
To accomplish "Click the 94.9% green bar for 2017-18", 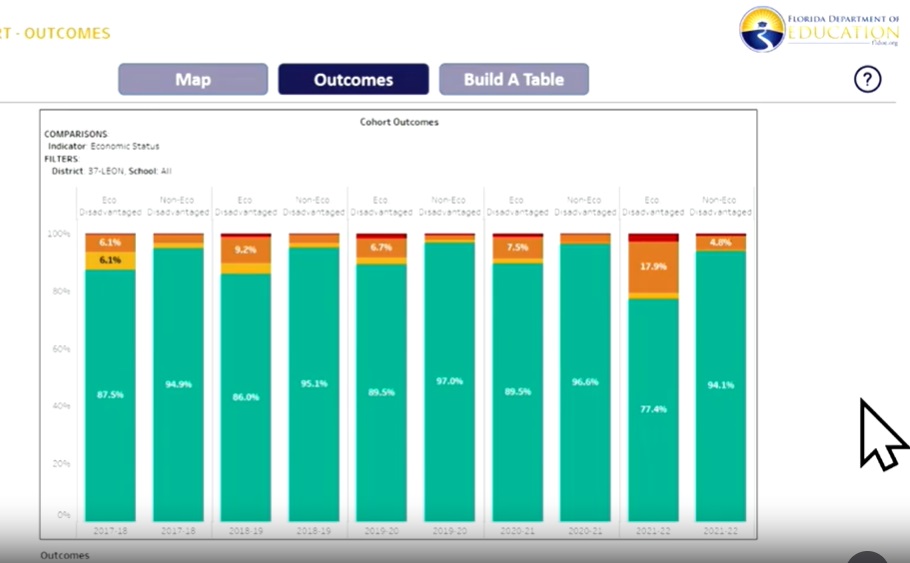I will [x=178, y=384].
